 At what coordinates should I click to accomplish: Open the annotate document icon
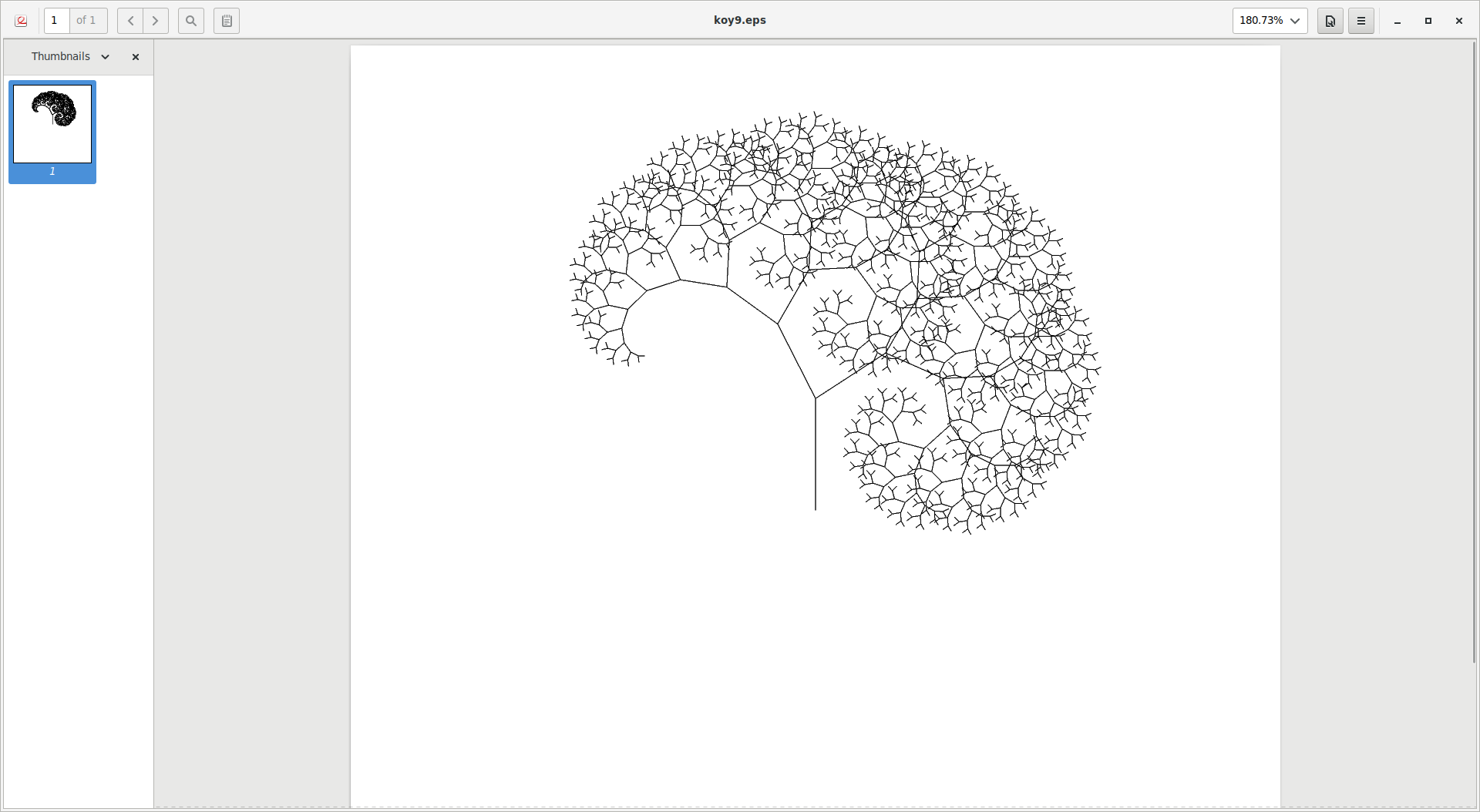pos(1330,21)
